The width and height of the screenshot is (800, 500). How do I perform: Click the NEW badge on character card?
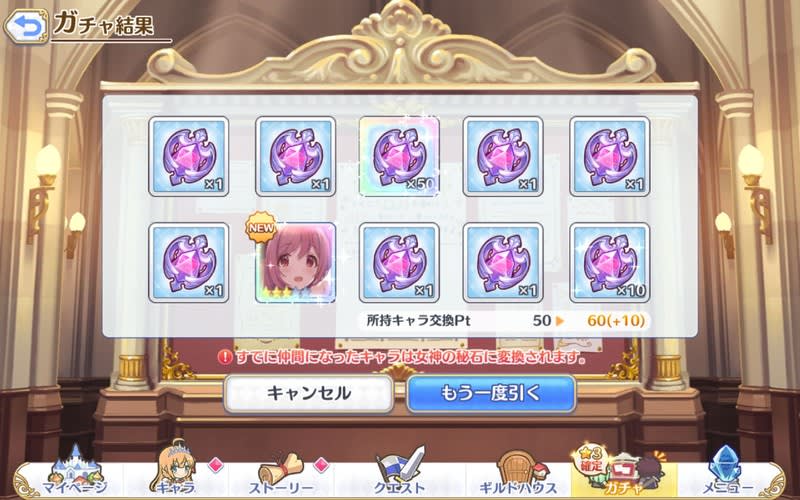click(261, 228)
